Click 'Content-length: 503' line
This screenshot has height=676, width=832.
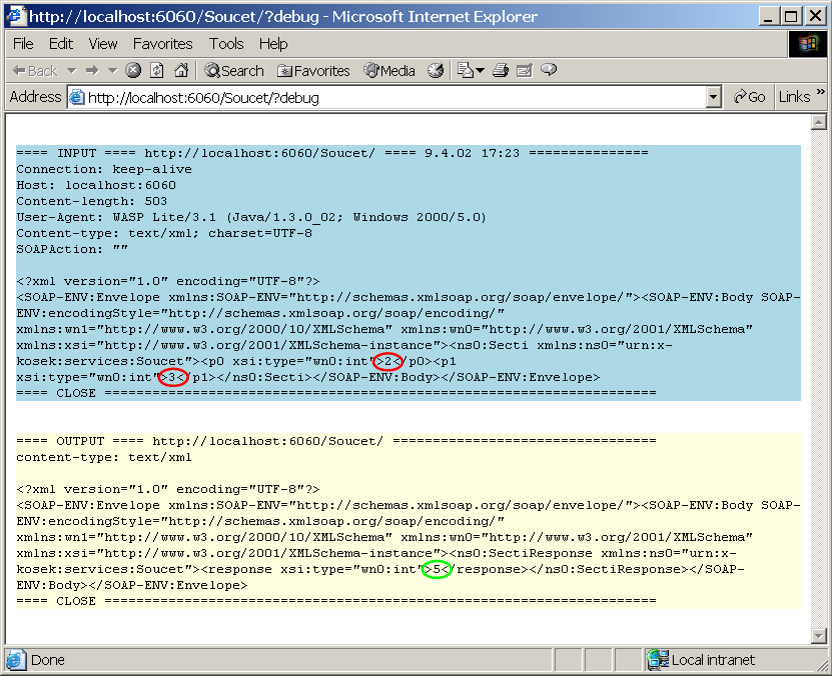(x=92, y=201)
